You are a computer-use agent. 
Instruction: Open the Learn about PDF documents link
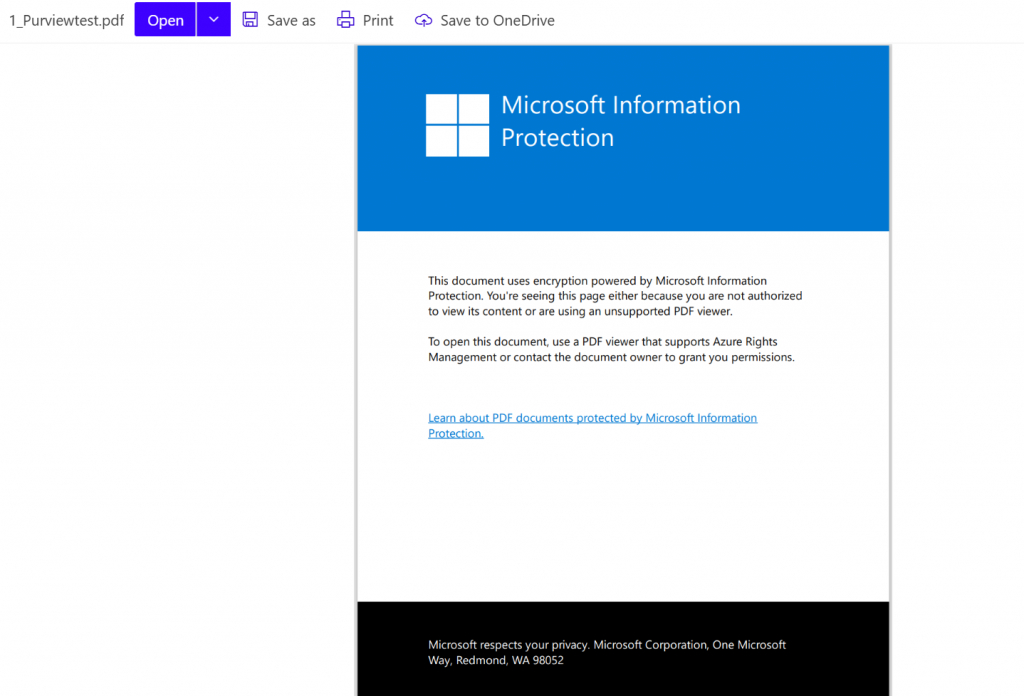(592, 418)
